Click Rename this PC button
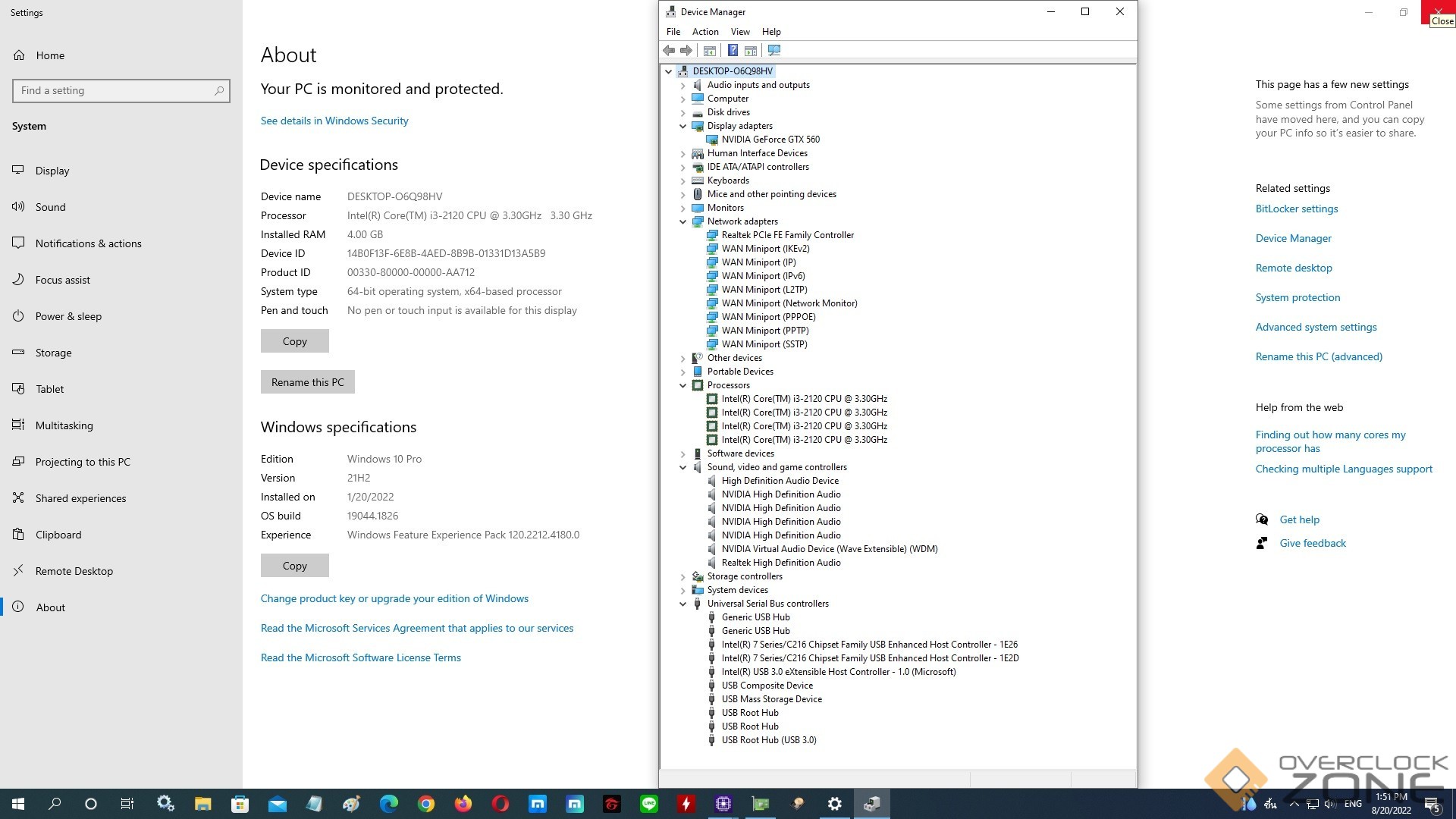Image resolution: width=1456 pixels, height=819 pixels. coord(307,382)
